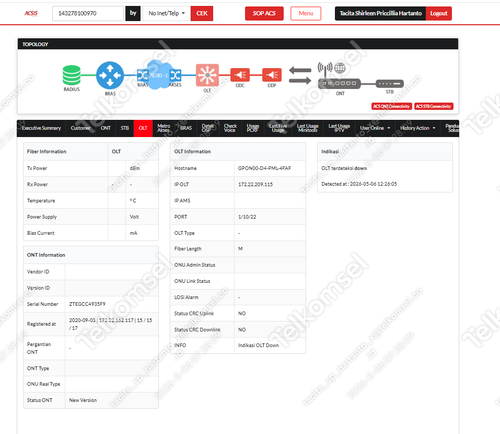The image size is (500, 434).
Task: Click the ODP node icon
Action: click(x=272, y=75)
